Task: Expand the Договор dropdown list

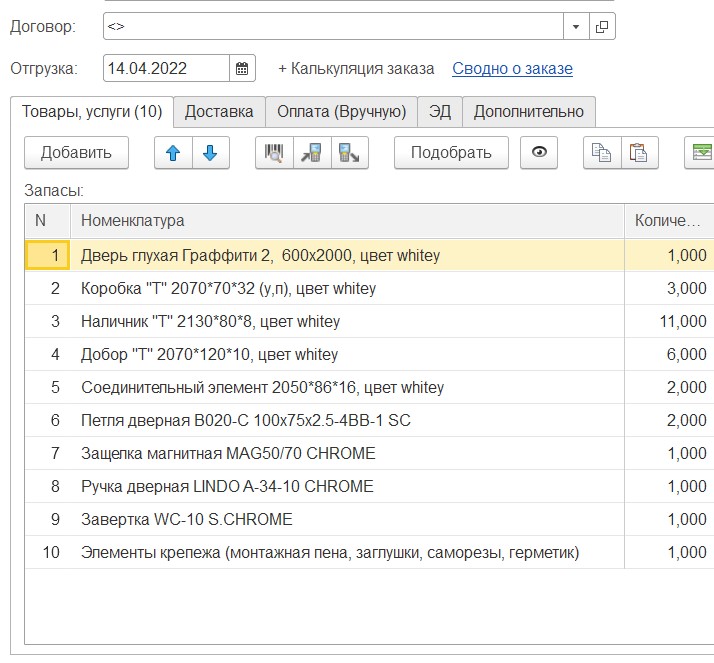Action: pos(576,27)
